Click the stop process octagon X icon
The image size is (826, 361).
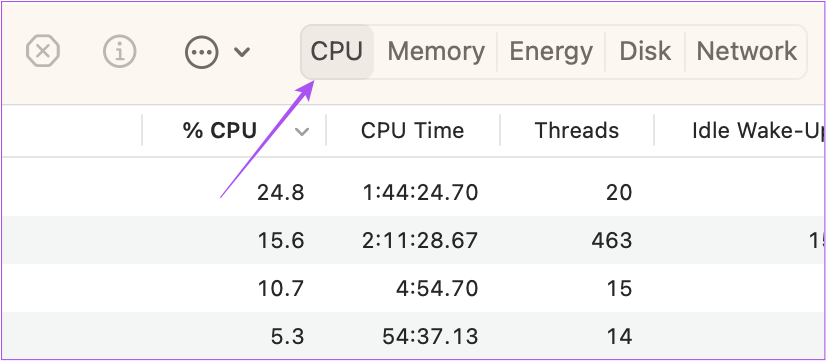(x=43, y=52)
